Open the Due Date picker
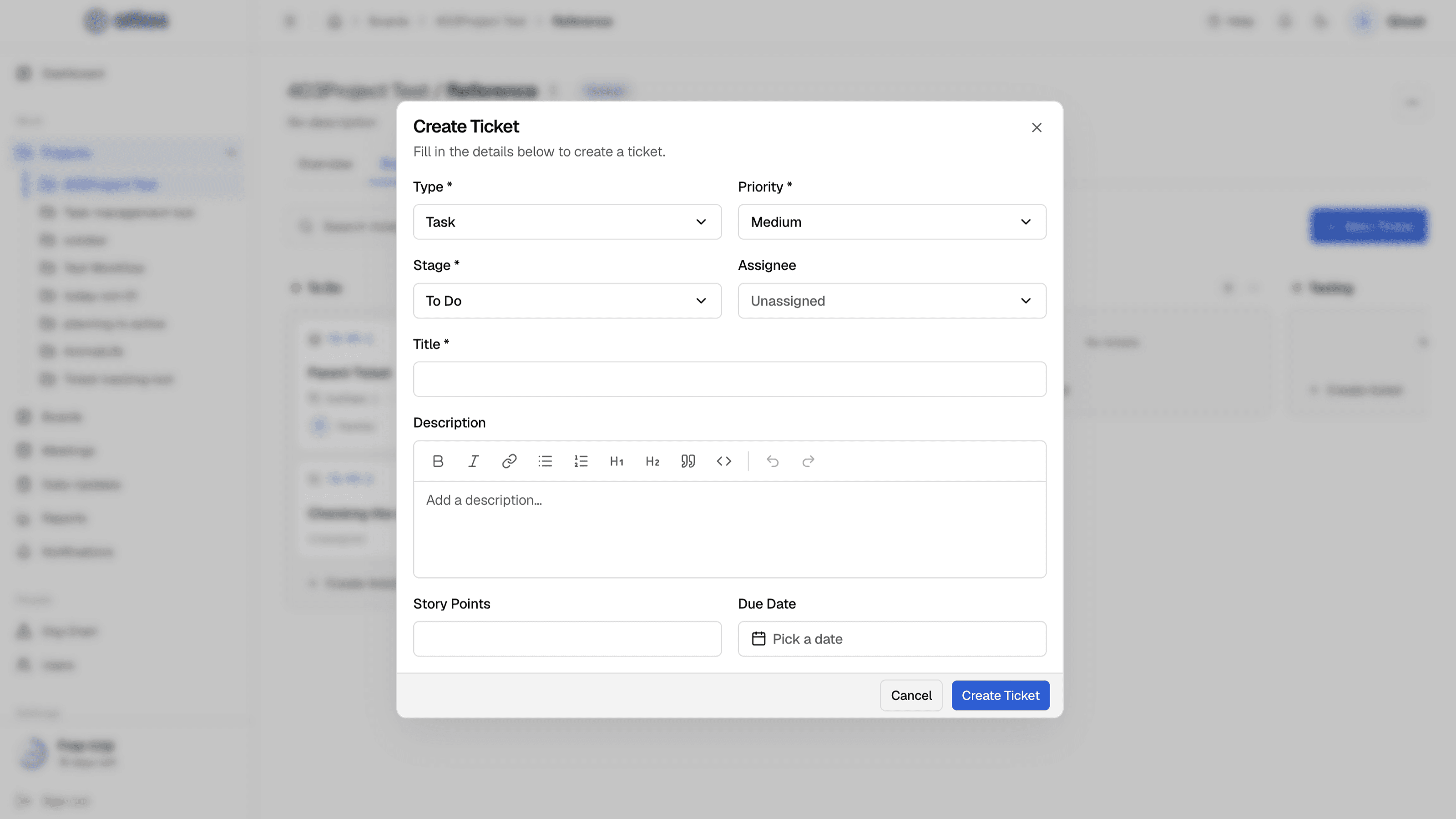This screenshot has height=819, width=1456. (x=892, y=639)
